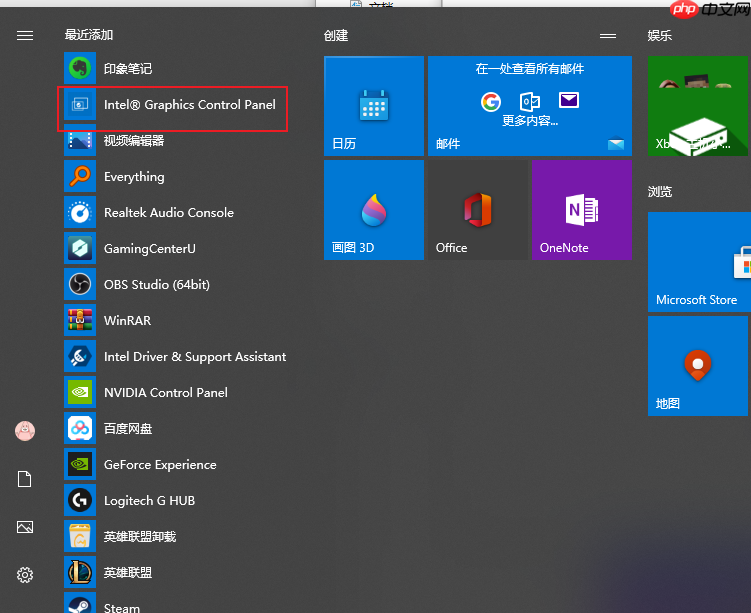Click the GeForce Experience label
This screenshot has width=751, height=613.
160,465
